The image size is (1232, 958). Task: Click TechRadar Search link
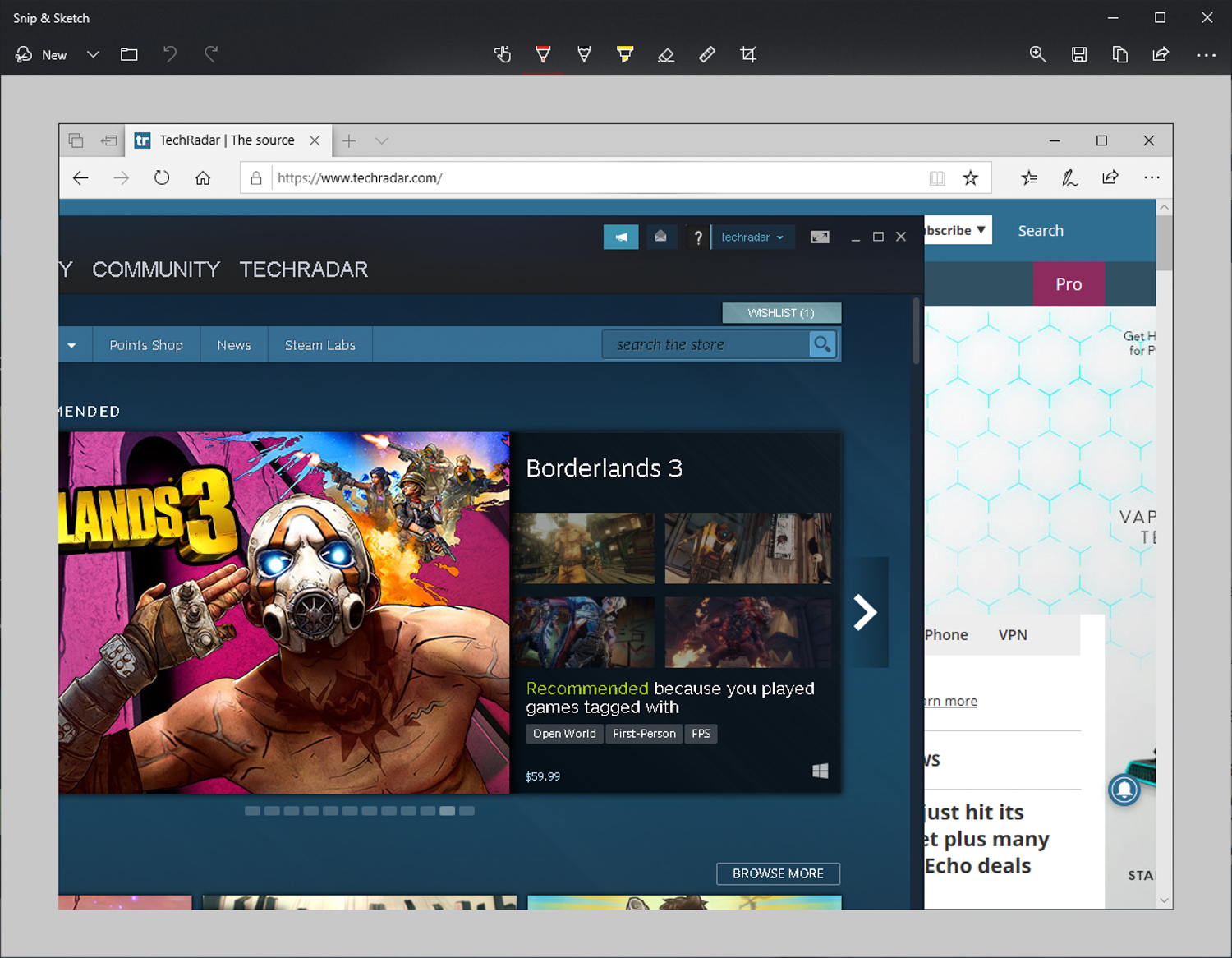click(x=1041, y=231)
